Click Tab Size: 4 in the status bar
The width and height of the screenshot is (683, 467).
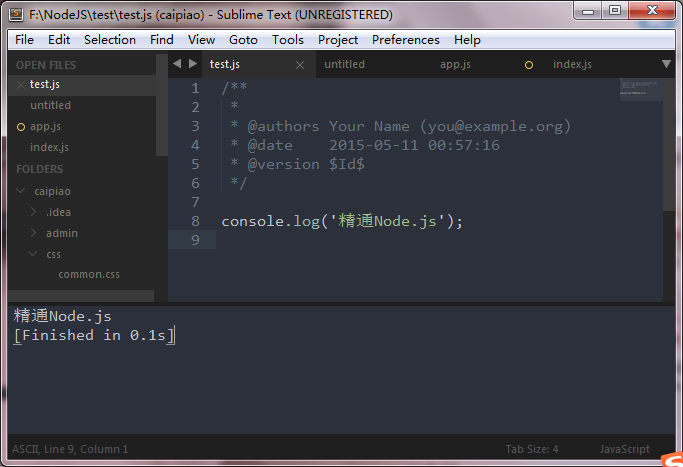coord(532,450)
